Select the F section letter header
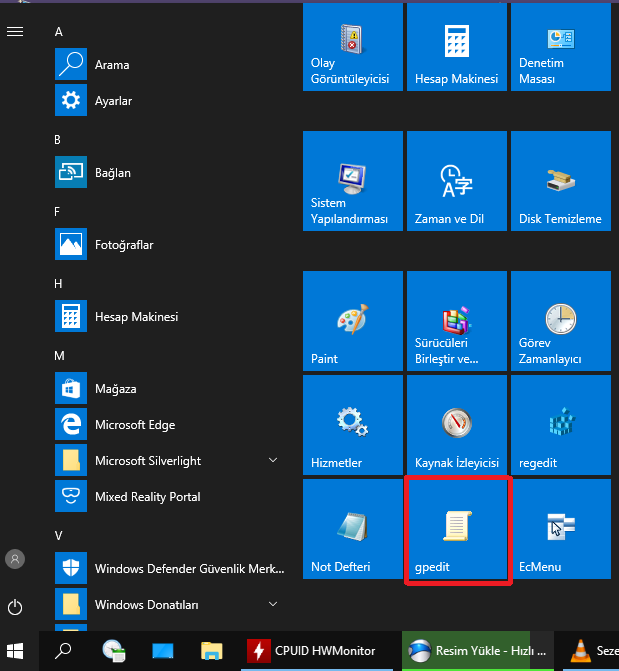This screenshot has width=619, height=671. (x=57, y=211)
